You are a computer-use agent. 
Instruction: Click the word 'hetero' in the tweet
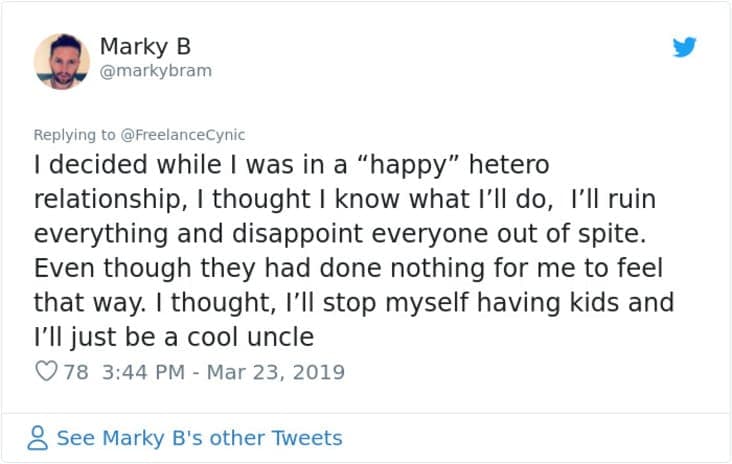point(509,165)
